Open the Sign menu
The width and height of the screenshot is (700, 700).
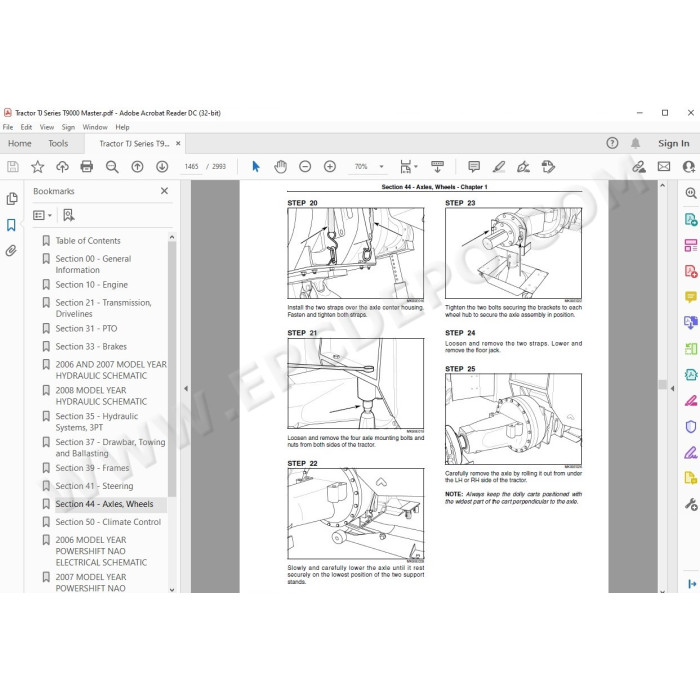[x=68, y=127]
